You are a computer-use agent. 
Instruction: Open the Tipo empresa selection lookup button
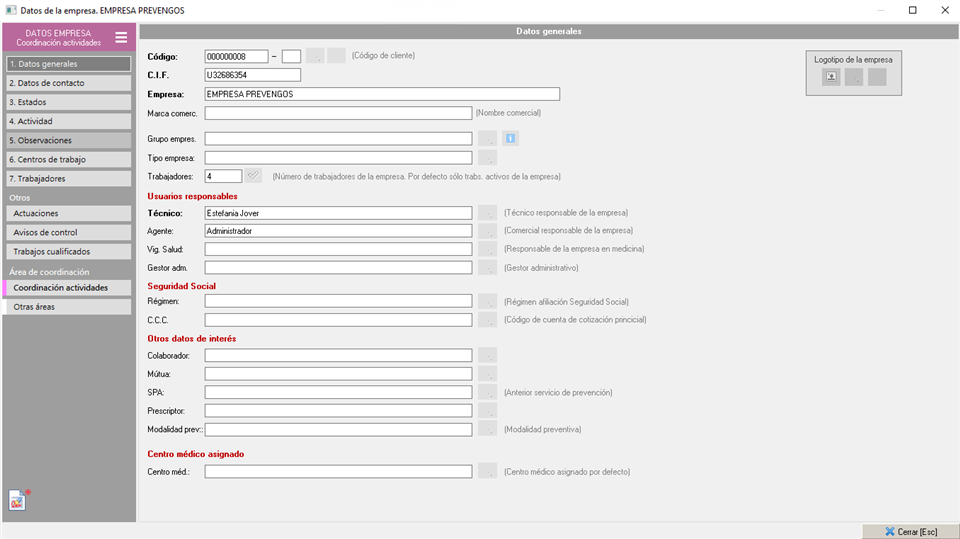tap(487, 158)
